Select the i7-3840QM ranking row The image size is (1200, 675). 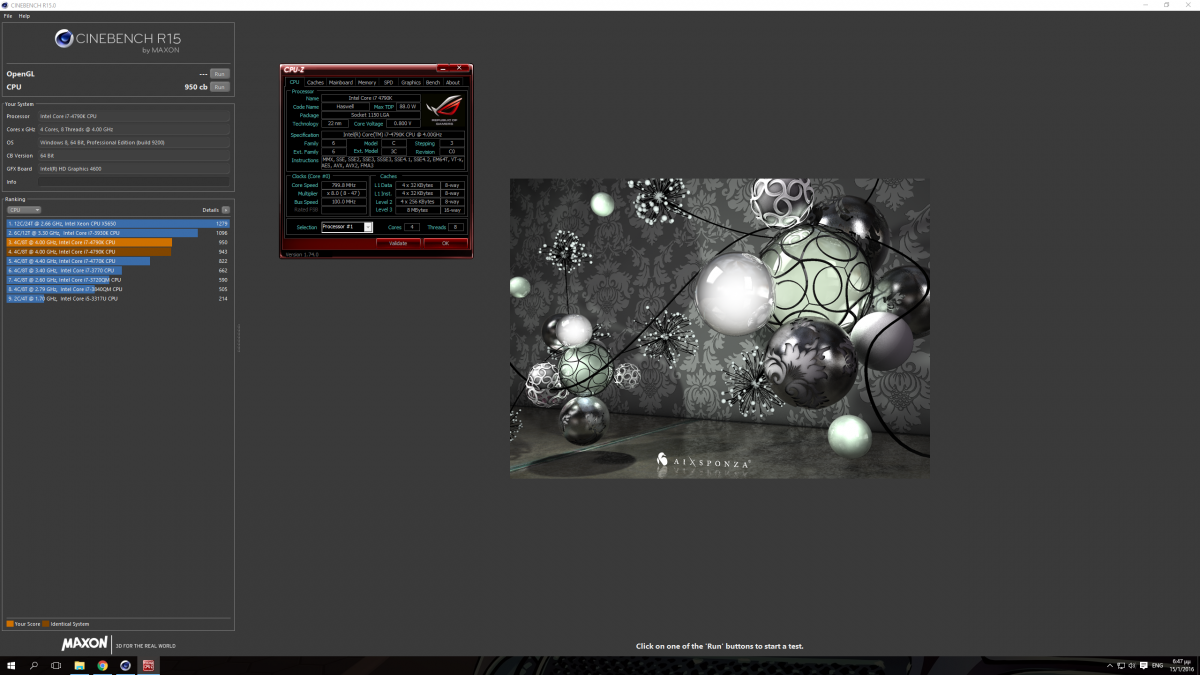click(118, 289)
